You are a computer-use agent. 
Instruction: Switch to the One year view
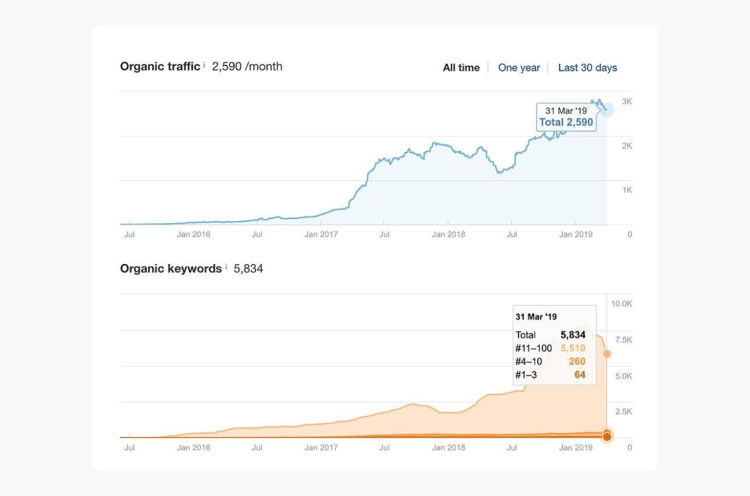519,68
